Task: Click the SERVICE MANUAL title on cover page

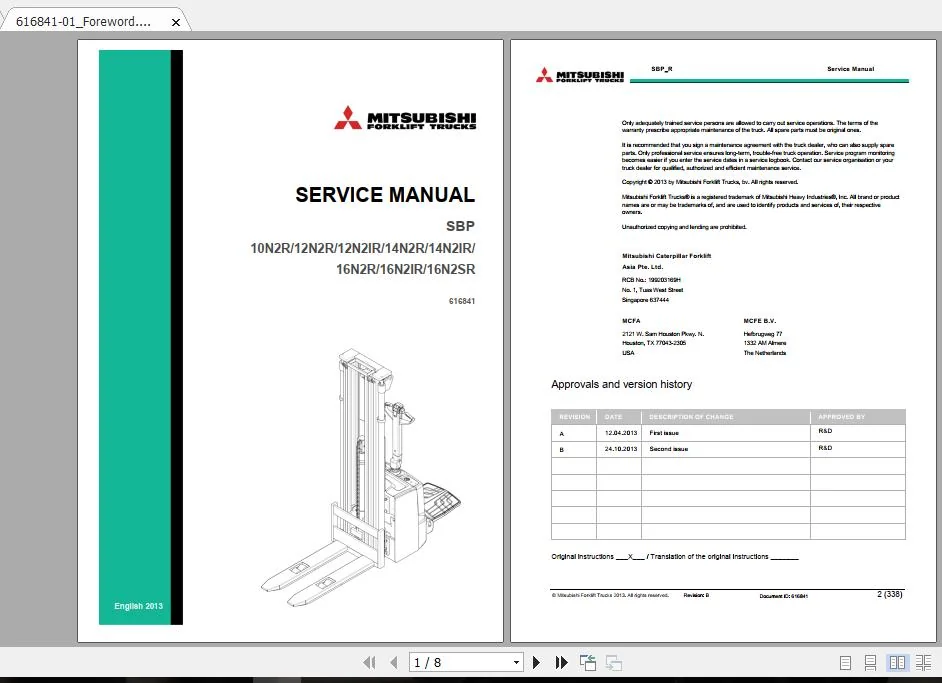Action: pyautogui.click(x=385, y=195)
